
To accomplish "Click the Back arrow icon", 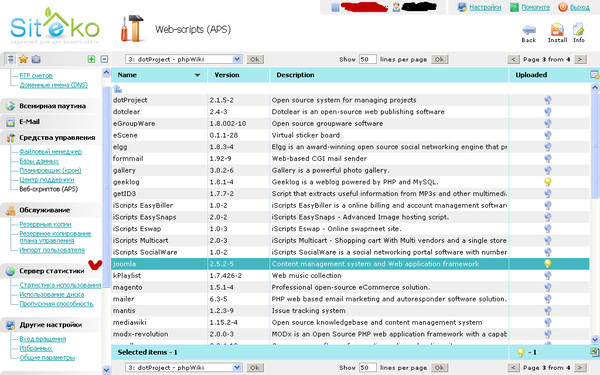I will coord(529,30).
